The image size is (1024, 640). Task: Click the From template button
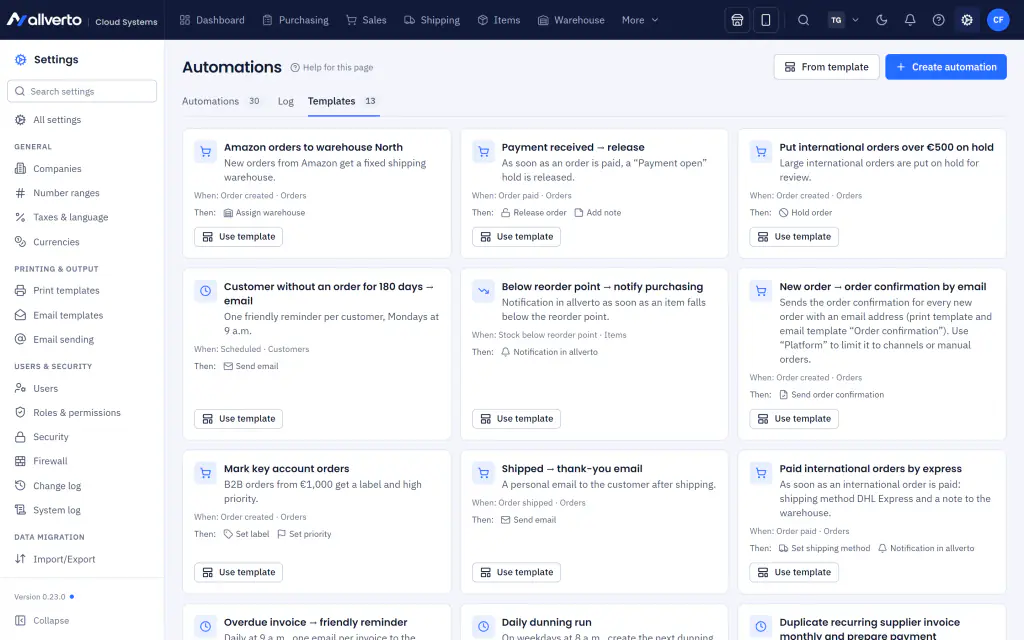coord(826,67)
